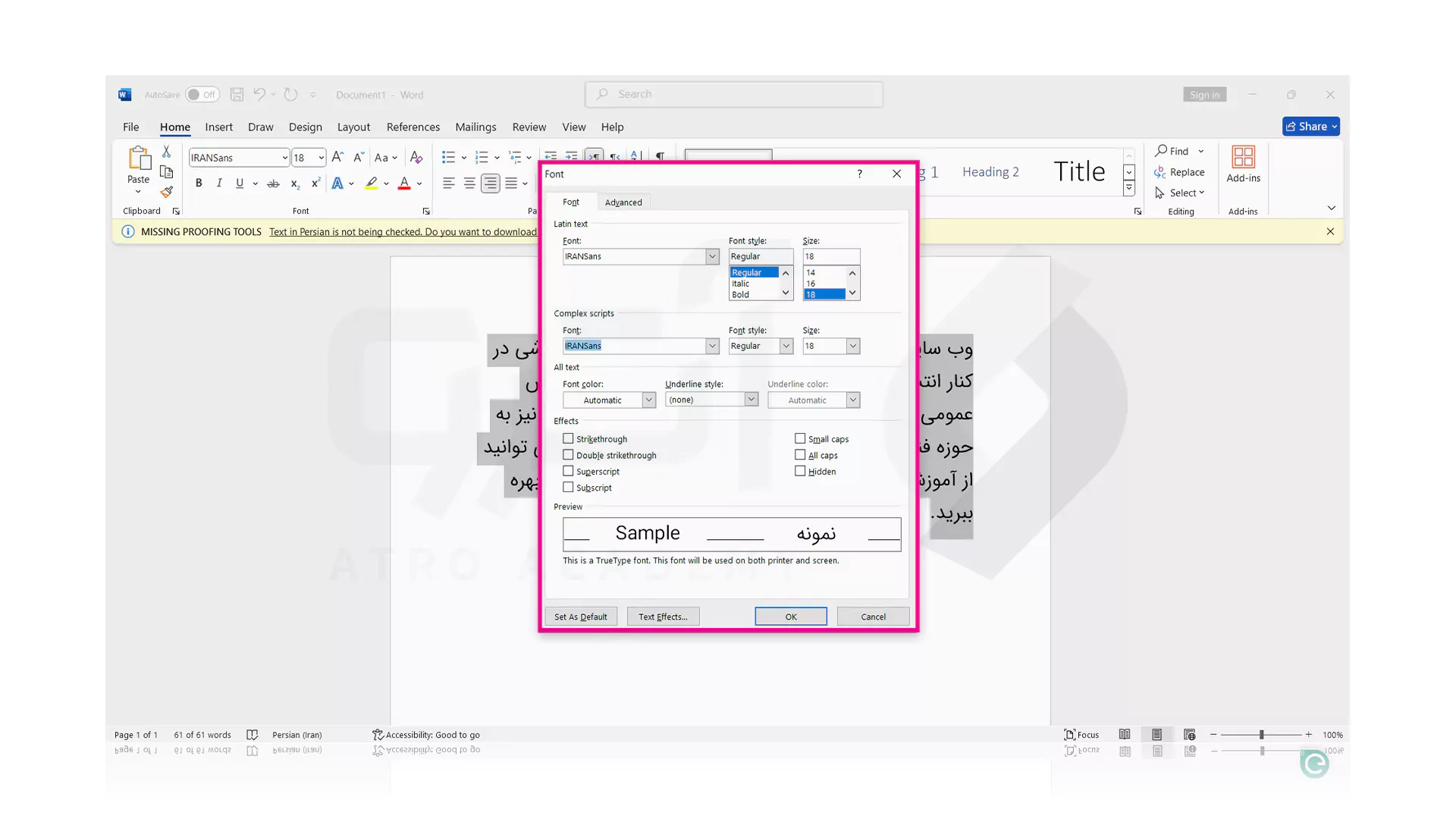Open the File menu

[131, 127]
